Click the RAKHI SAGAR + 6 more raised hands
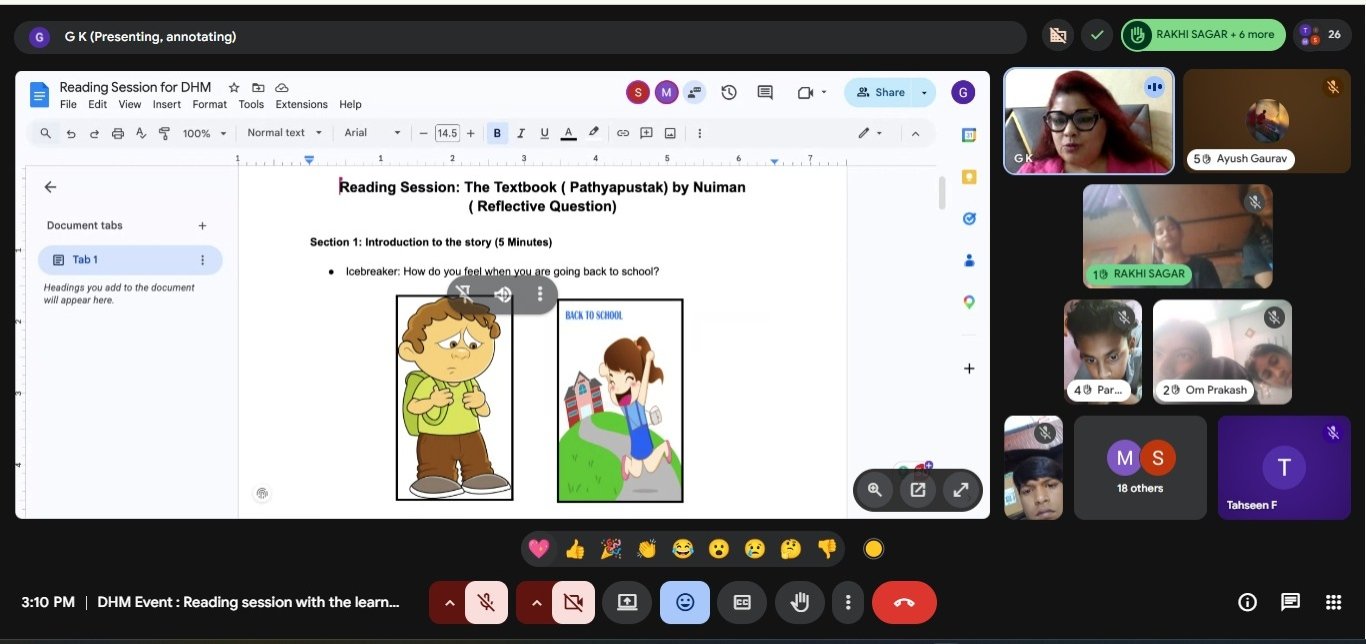This screenshot has height=644, width=1366. pyautogui.click(x=1203, y=35)
